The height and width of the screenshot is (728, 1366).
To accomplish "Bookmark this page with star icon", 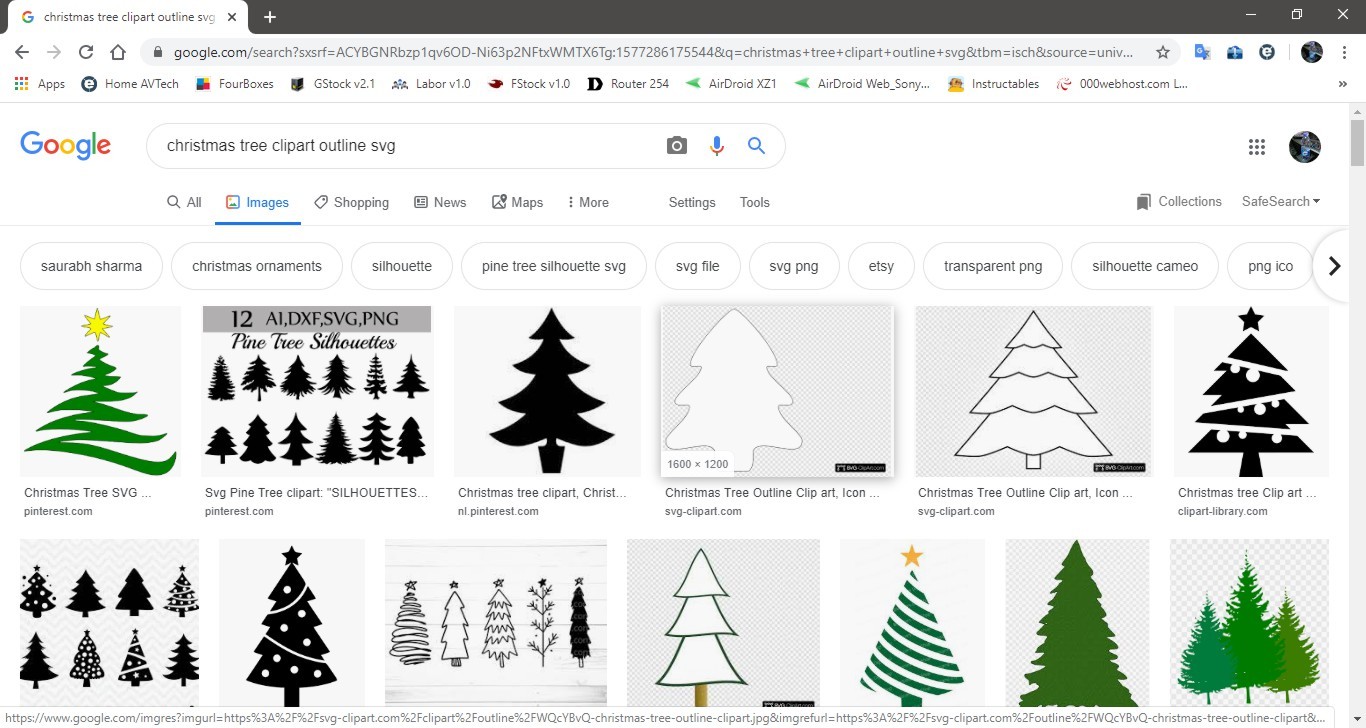I will click(1163, 53).
